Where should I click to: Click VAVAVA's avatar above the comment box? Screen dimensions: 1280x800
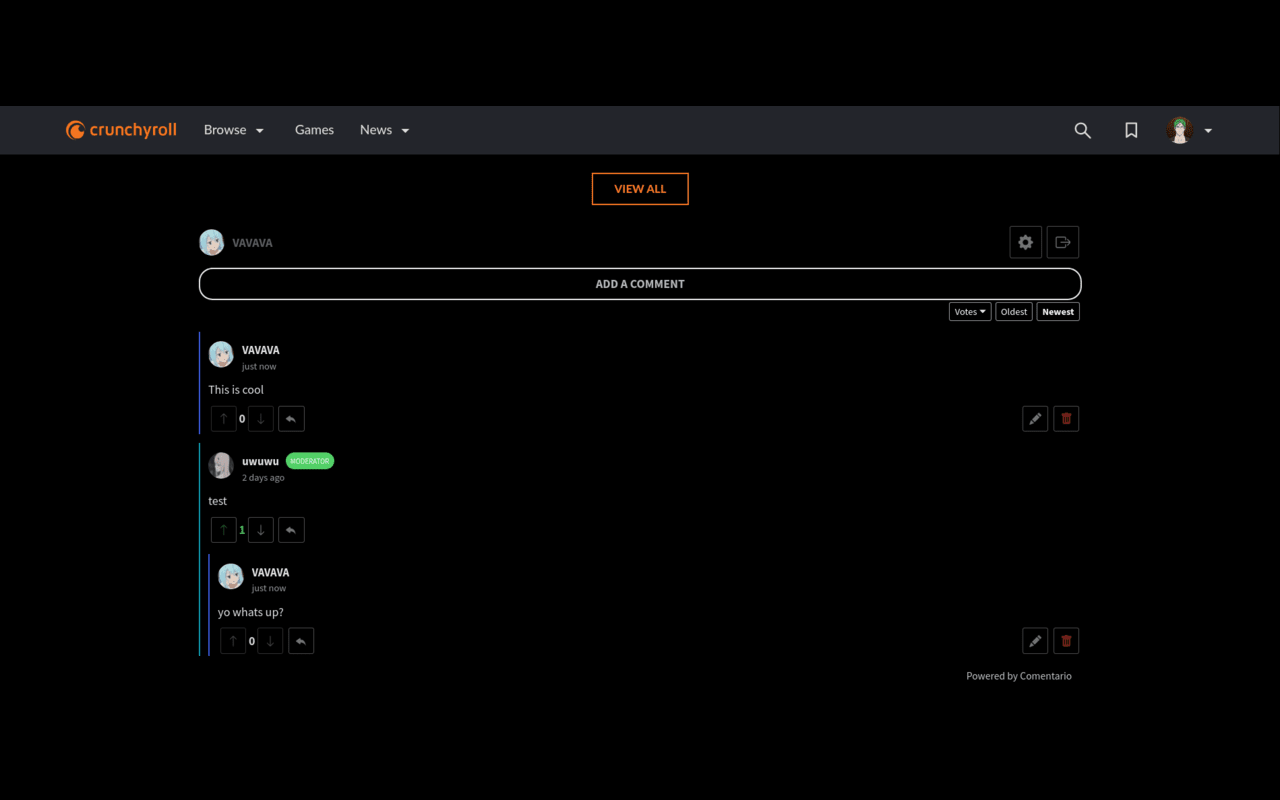click(x=212, y=242)
